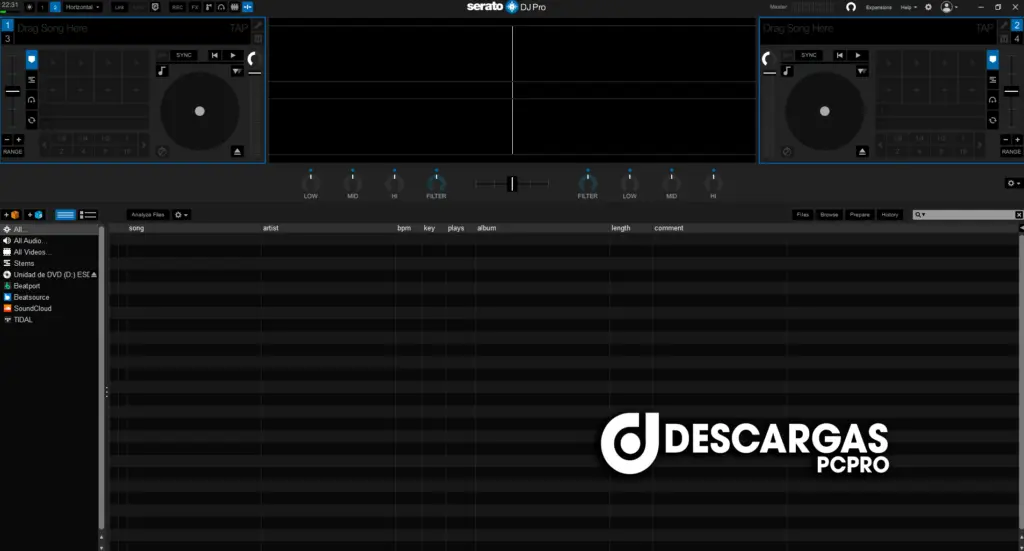This screenshot has height=551, width=1024.
Task: Click the eject icon on left deck
Action: click(x=237, y=152)
